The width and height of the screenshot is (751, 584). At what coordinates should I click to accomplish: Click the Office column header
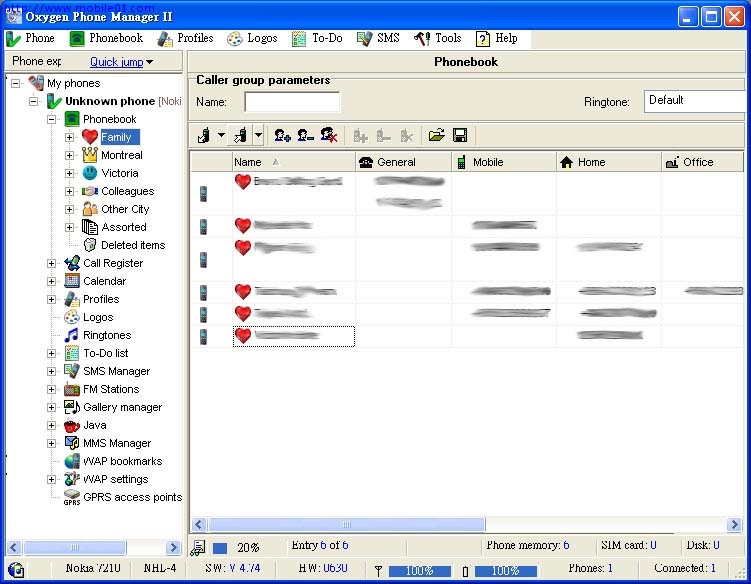point(703,162)
